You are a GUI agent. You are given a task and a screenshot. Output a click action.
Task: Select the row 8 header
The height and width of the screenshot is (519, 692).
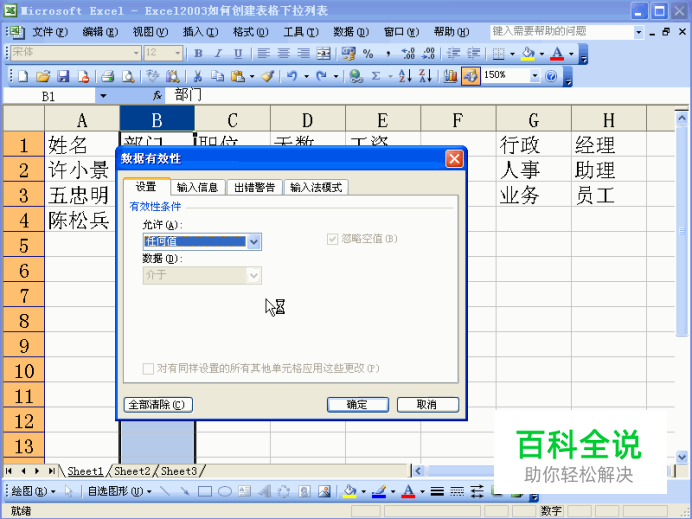tap(24, 321)
